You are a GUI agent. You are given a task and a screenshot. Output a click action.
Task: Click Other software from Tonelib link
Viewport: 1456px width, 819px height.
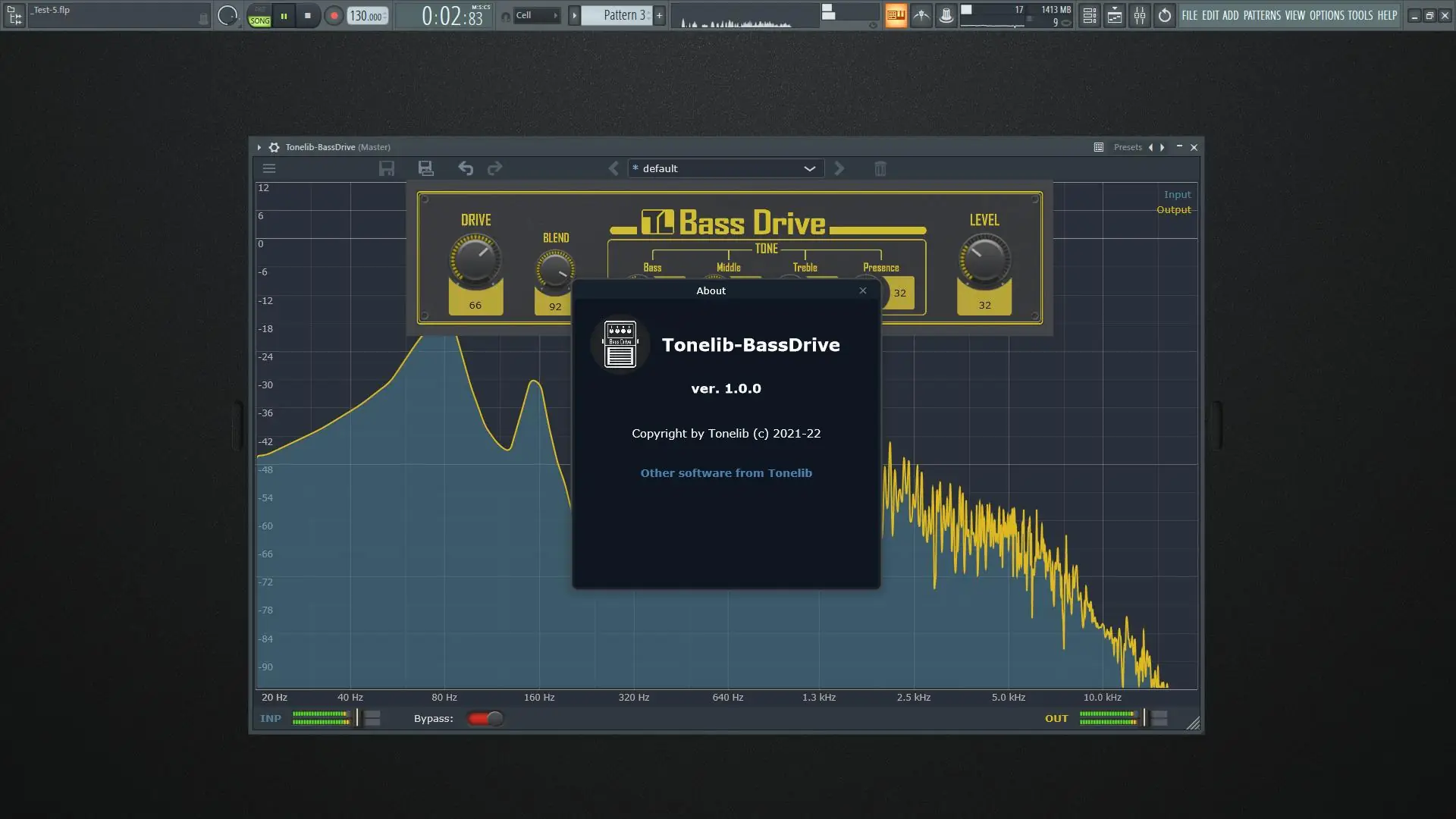(x=726, y=473)
